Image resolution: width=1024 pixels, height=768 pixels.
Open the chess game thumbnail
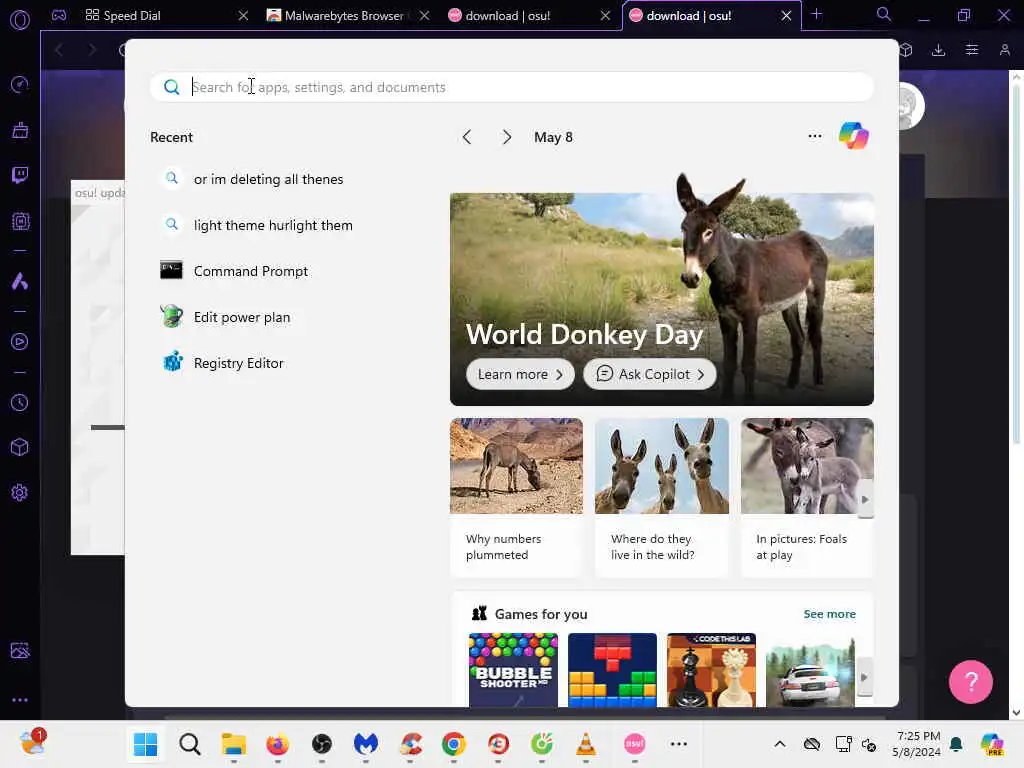click(x=711, y=670)
